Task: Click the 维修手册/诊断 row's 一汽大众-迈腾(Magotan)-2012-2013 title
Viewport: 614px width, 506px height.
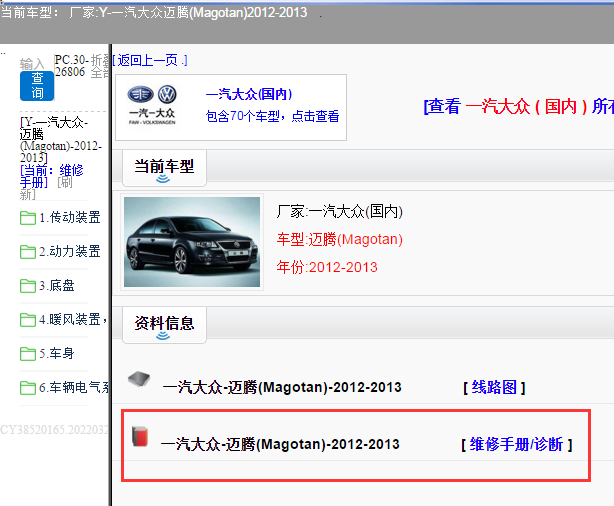Action: point(280,445)
